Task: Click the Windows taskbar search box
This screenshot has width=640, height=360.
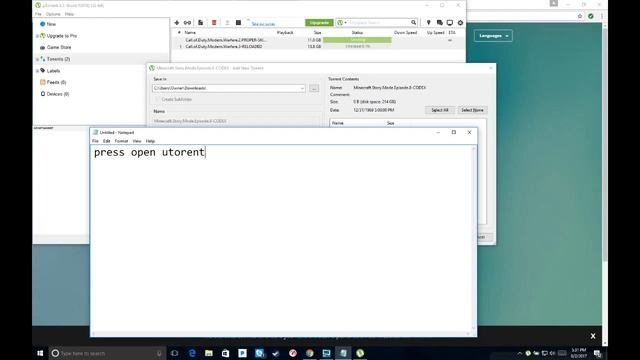Action: tap(108, 353)
